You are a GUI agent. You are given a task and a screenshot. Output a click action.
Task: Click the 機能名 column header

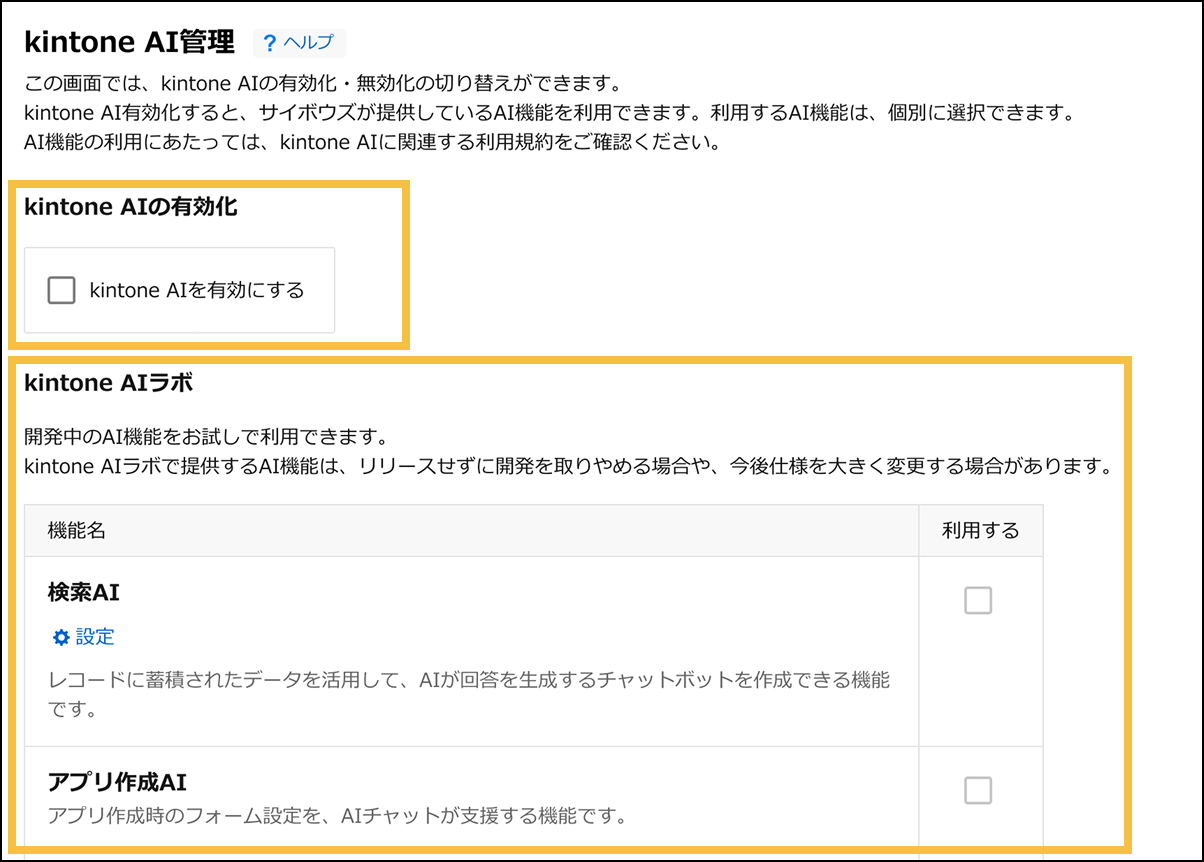click(x=77, y=531)
